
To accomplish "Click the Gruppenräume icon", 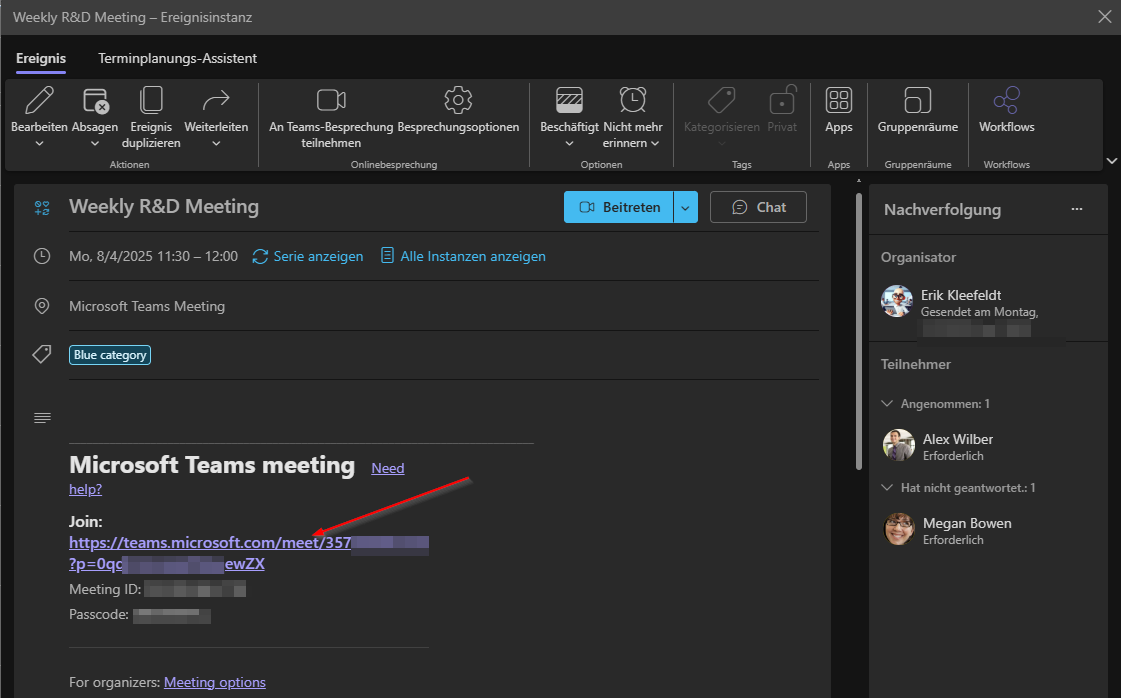I will 917,100.
